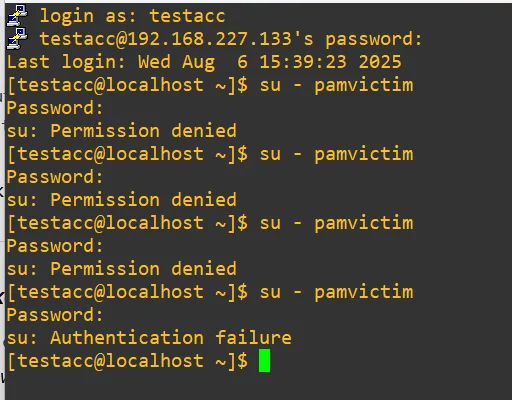Screen dimensions: 512x400
Task: Click the 'login as: testacc' line
Action: click(x=133, y=16)
